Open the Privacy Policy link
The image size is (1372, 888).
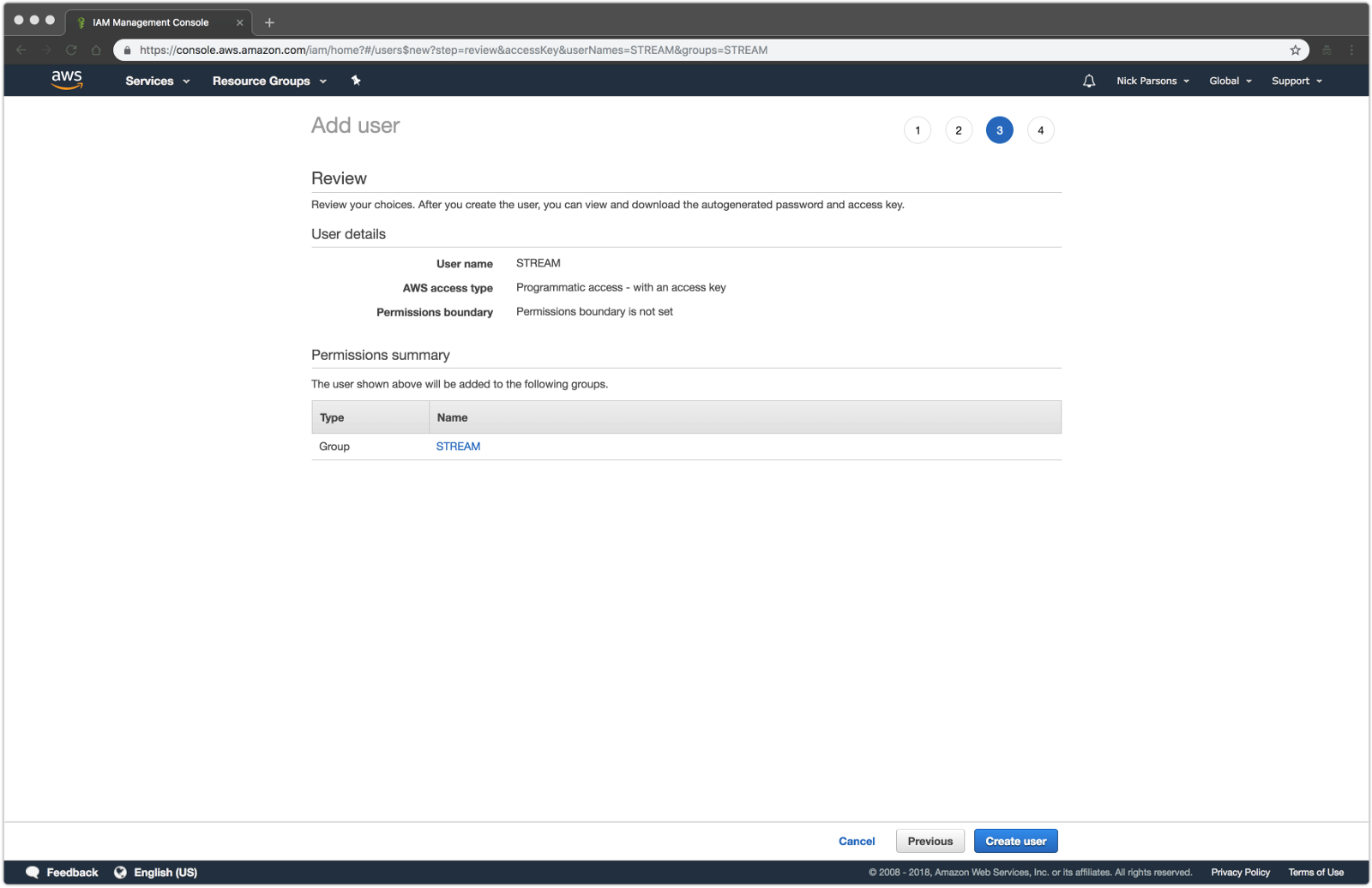(x=1241, y=873)
